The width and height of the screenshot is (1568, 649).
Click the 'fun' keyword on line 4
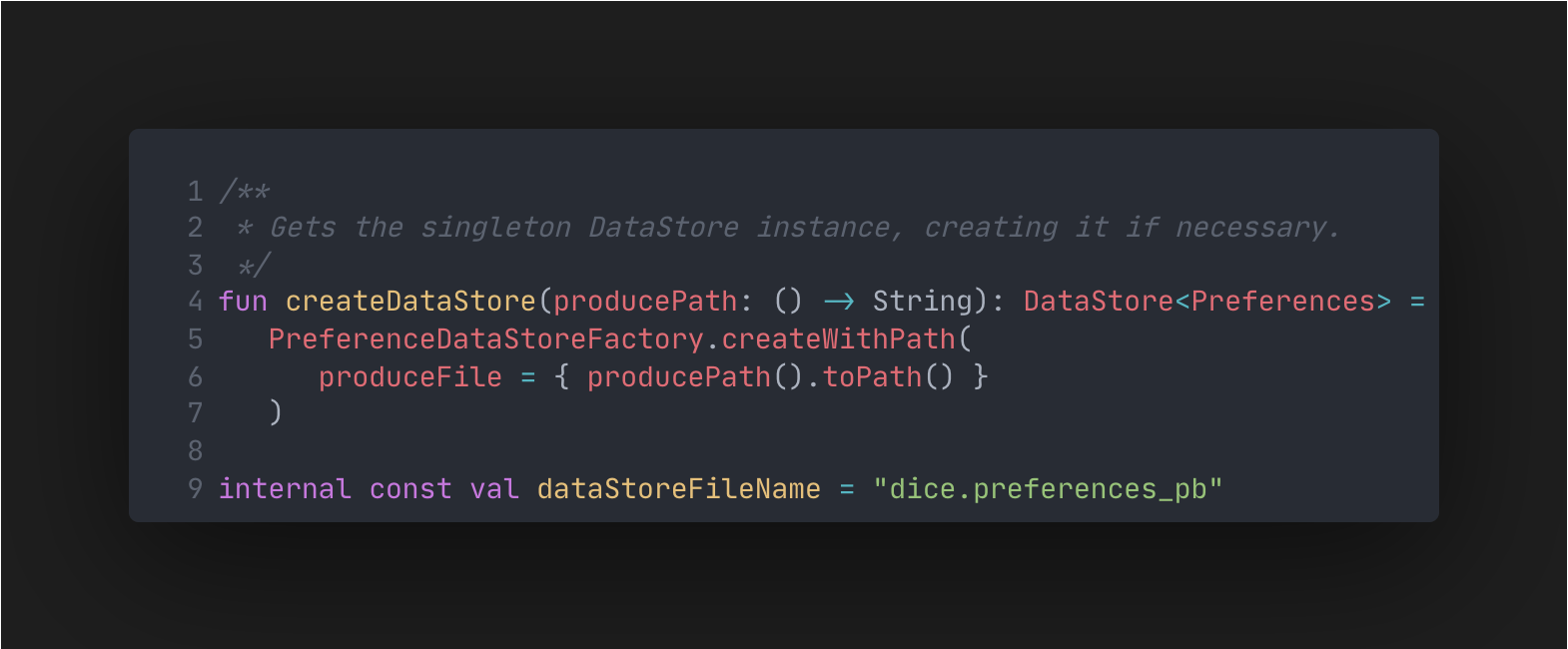244,302
